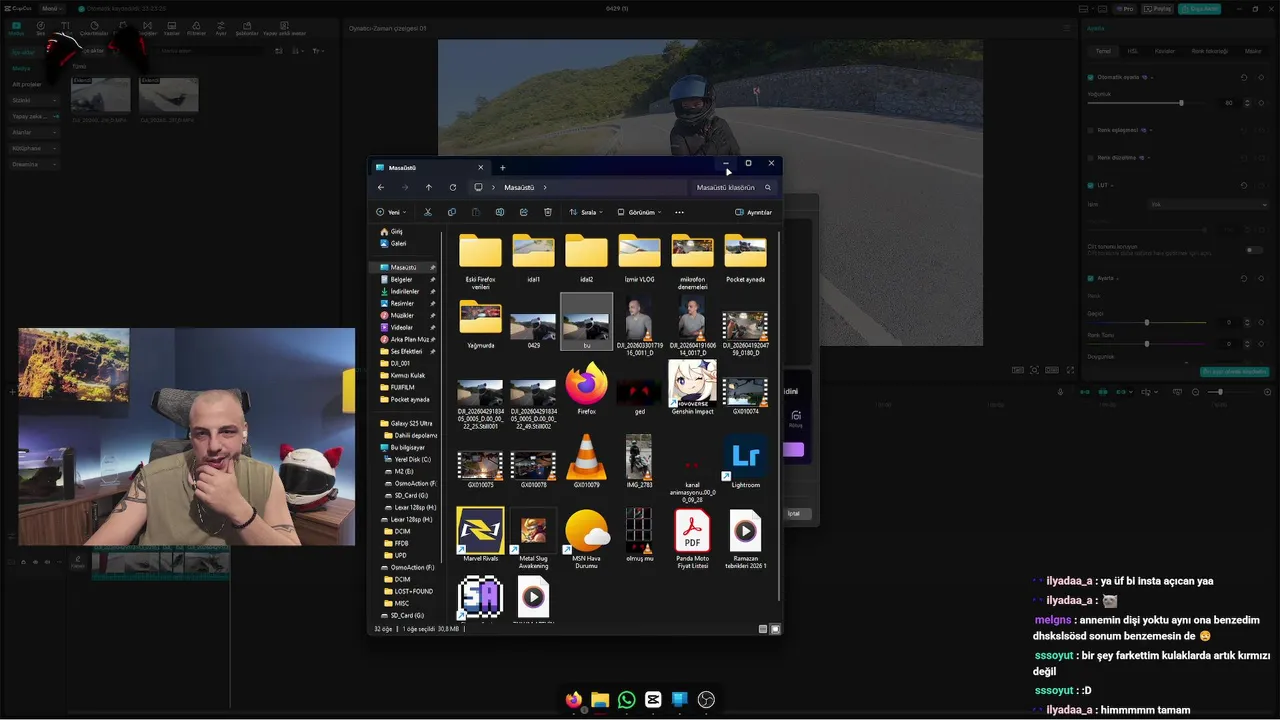Expand the address bar chevron after Masaüstü
The width and height of the screenshot is (1280, 720).
(545, 187)
